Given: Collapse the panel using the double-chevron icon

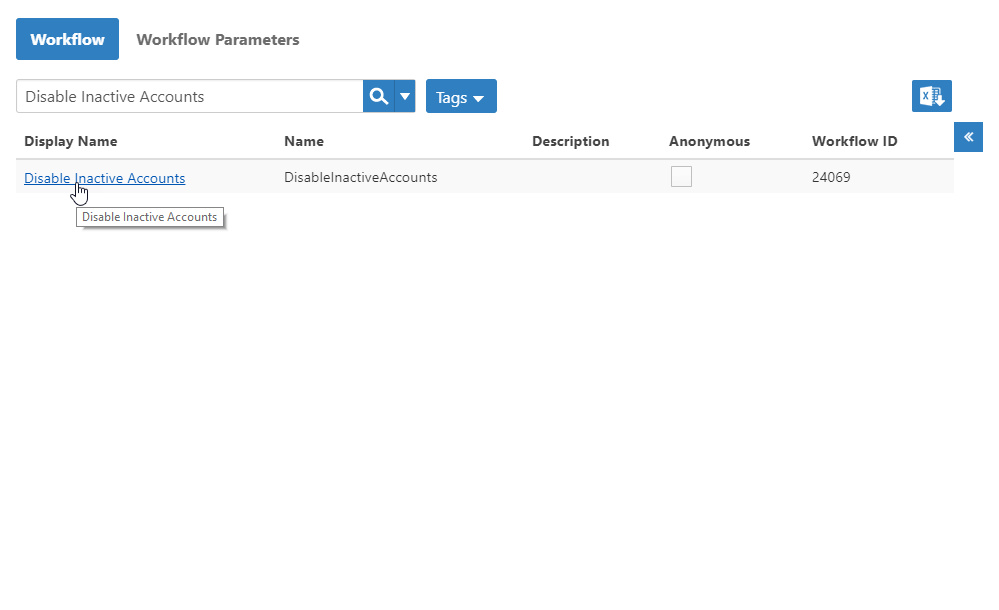Looking at the screenshot, I should point(968,136).
